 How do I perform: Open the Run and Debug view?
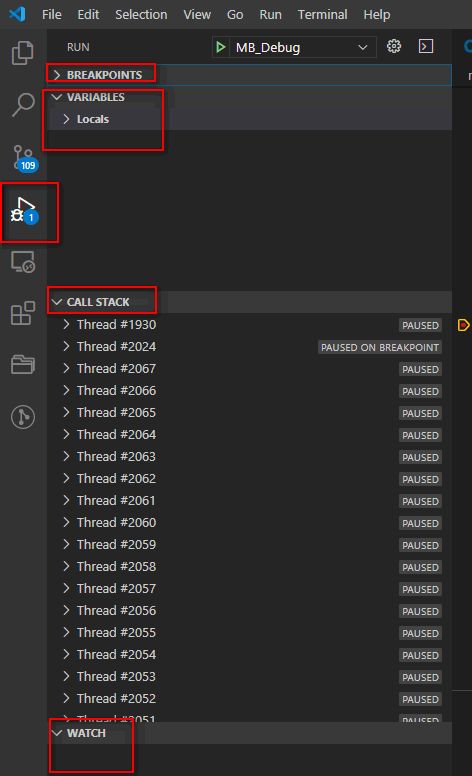(x=25, y=211)
